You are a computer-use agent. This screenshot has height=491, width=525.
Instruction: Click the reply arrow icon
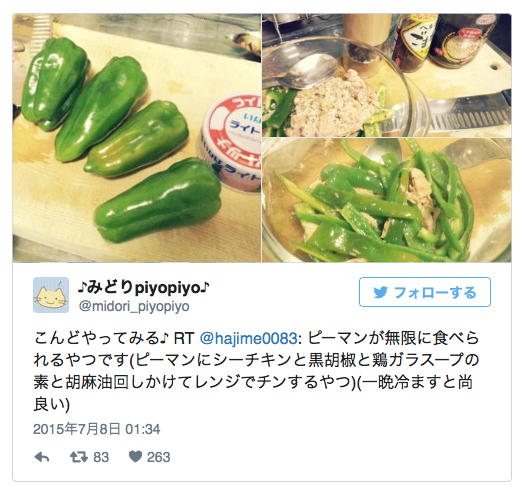(x=42, y=457)
